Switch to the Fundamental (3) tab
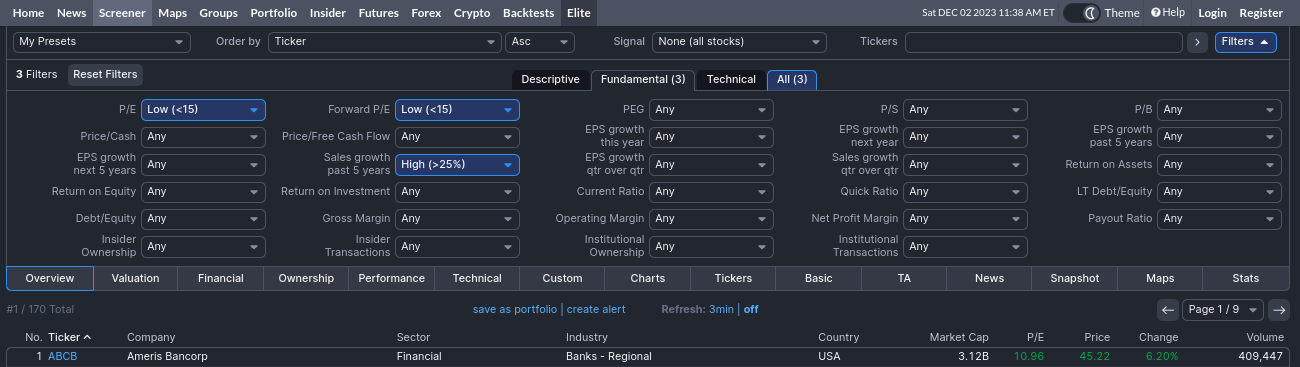Viewport: 1300px width, 367px height. pyautogui.click(x=643, y=79)
